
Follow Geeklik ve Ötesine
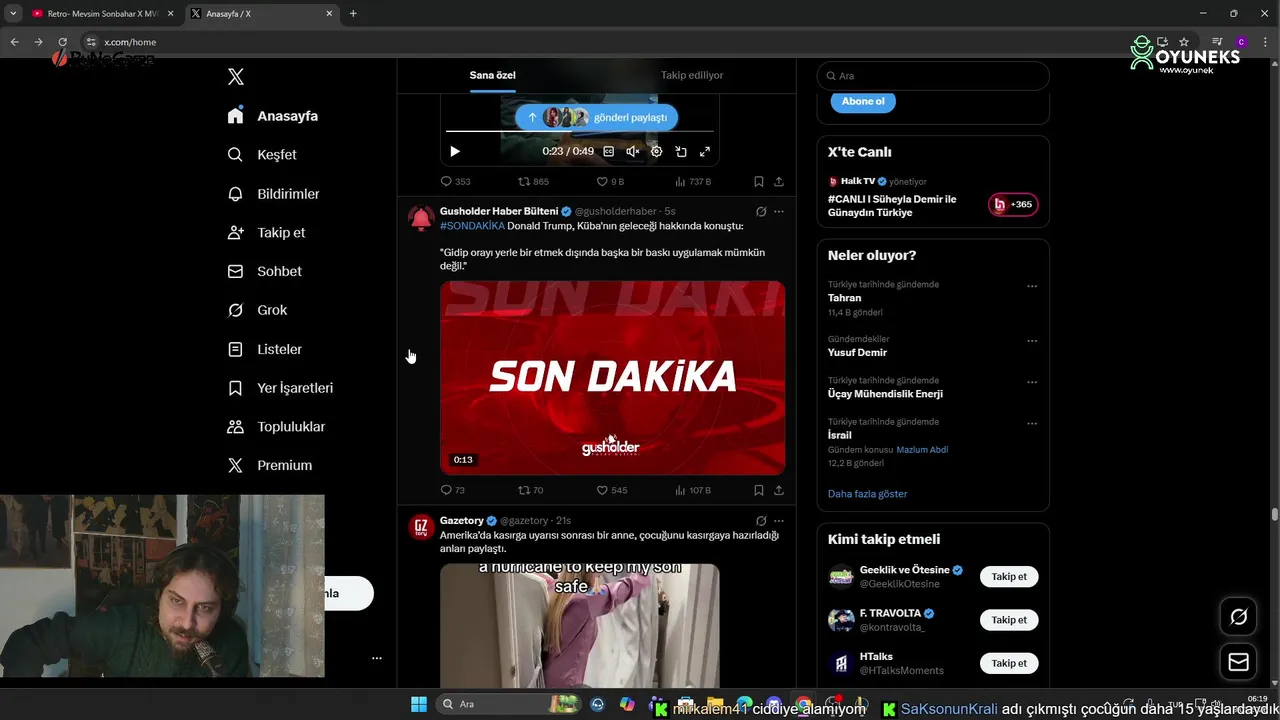tap(1009, 577)
